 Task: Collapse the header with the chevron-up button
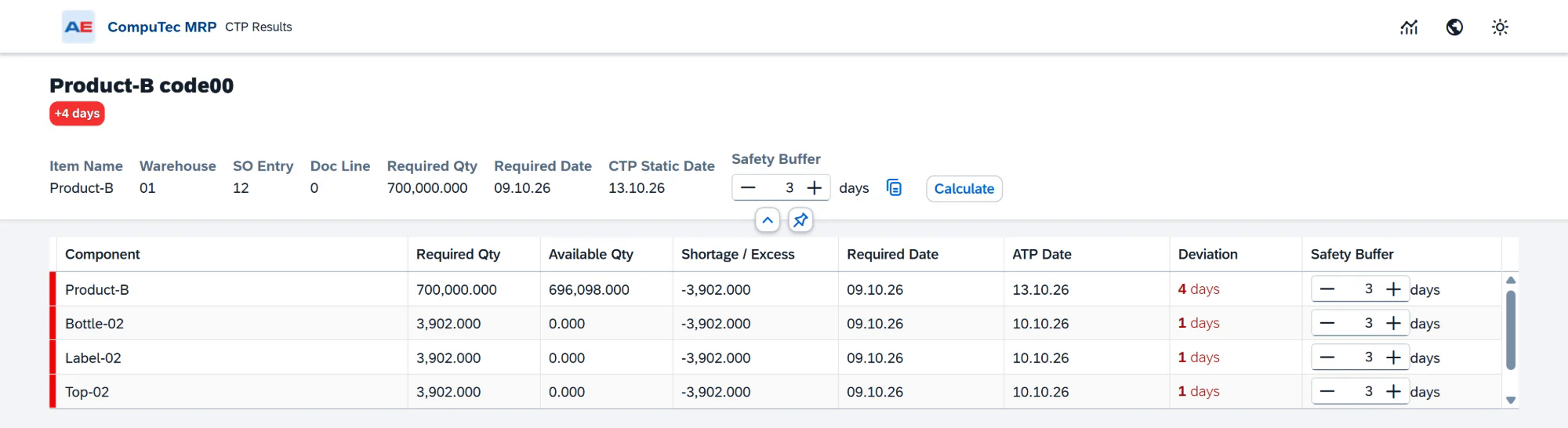[x=768, y=220]
